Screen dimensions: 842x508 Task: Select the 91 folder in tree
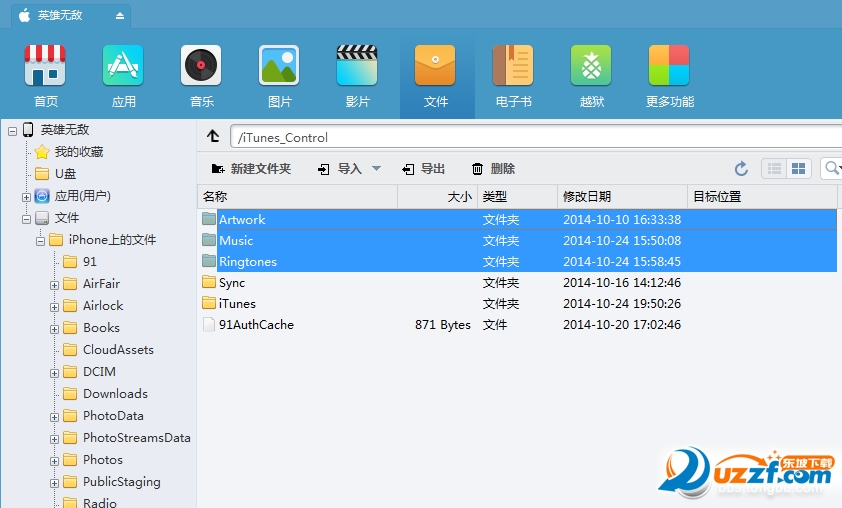pos(90,262)
